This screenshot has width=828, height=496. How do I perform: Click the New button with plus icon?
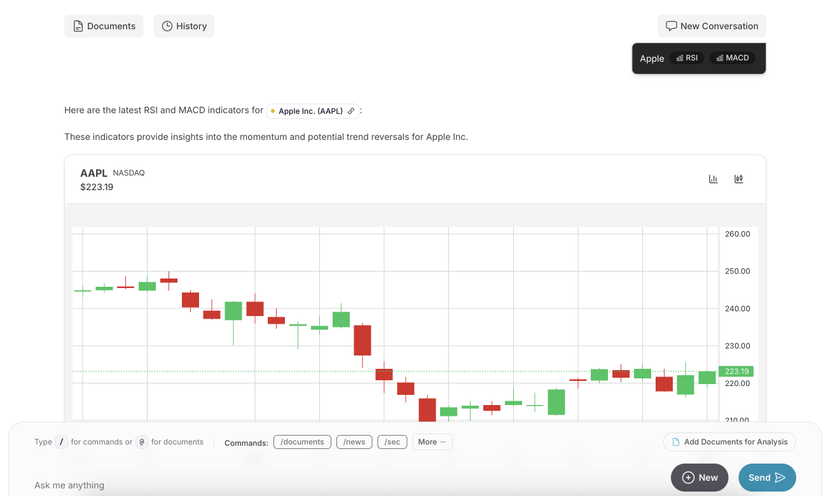pos(699,478)
